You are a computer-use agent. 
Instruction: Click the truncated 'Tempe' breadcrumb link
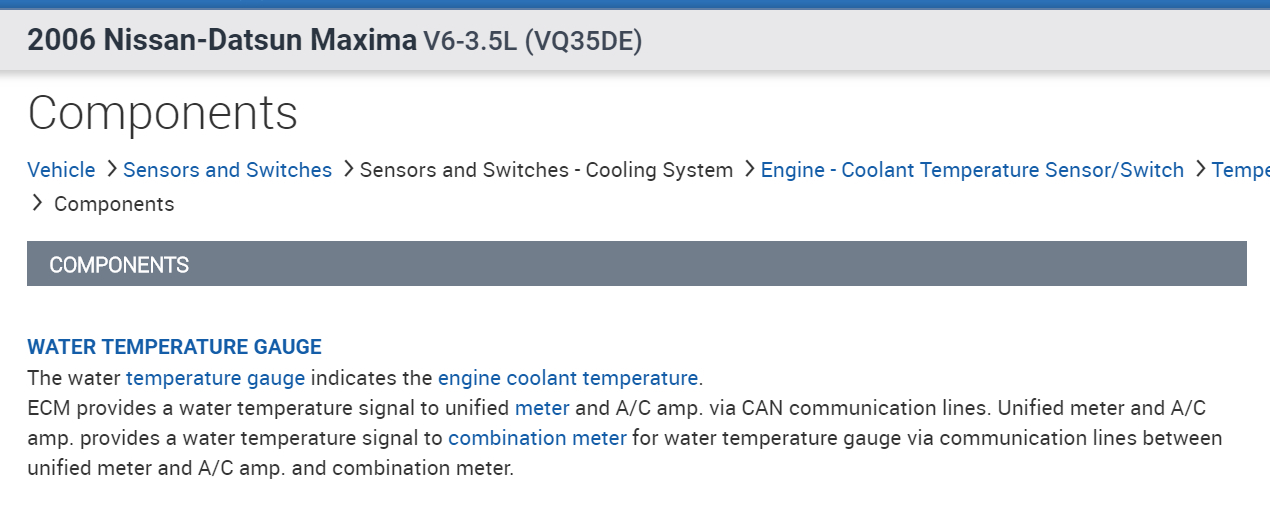point(1240,170)
